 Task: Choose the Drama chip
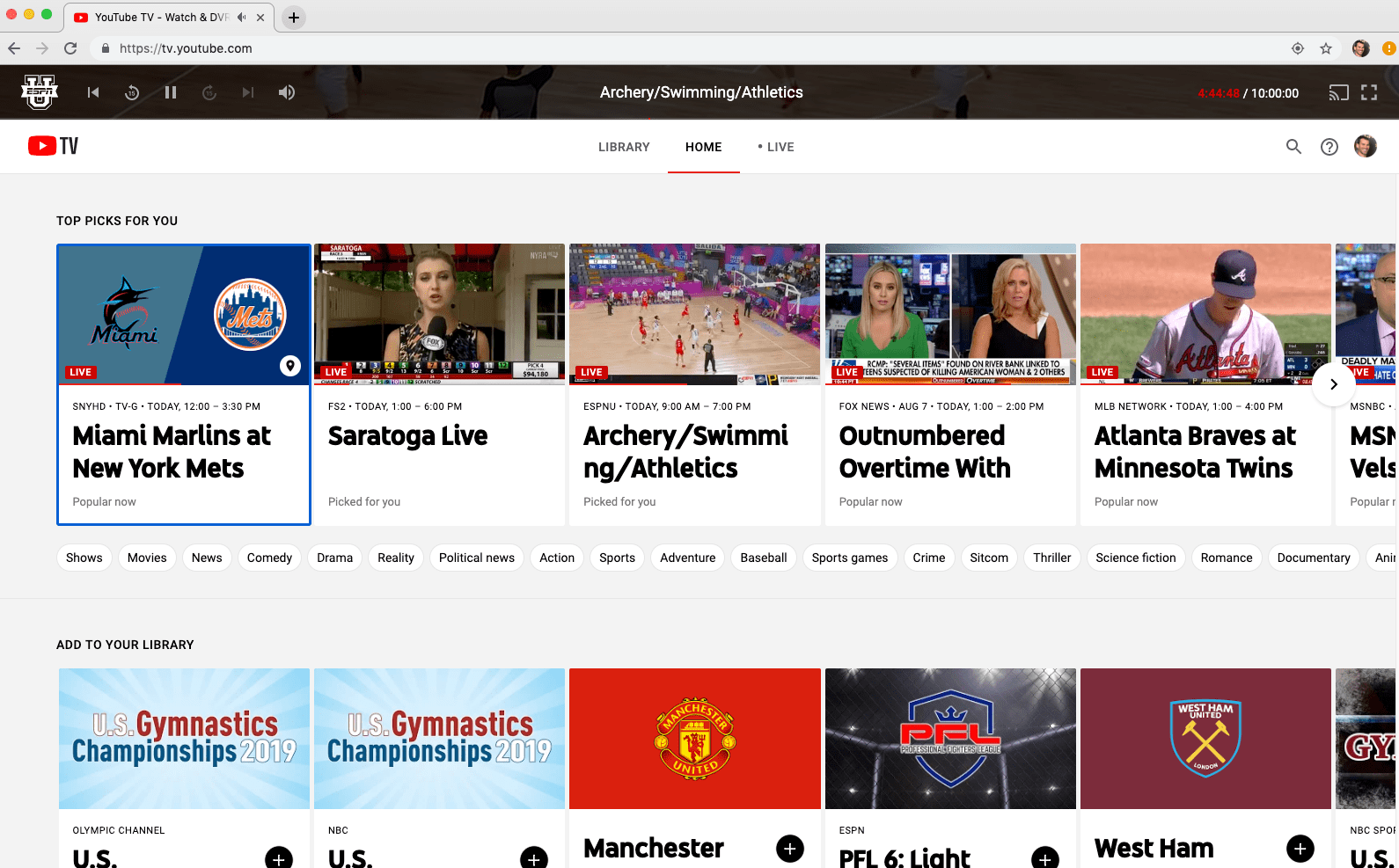(335, 558)
